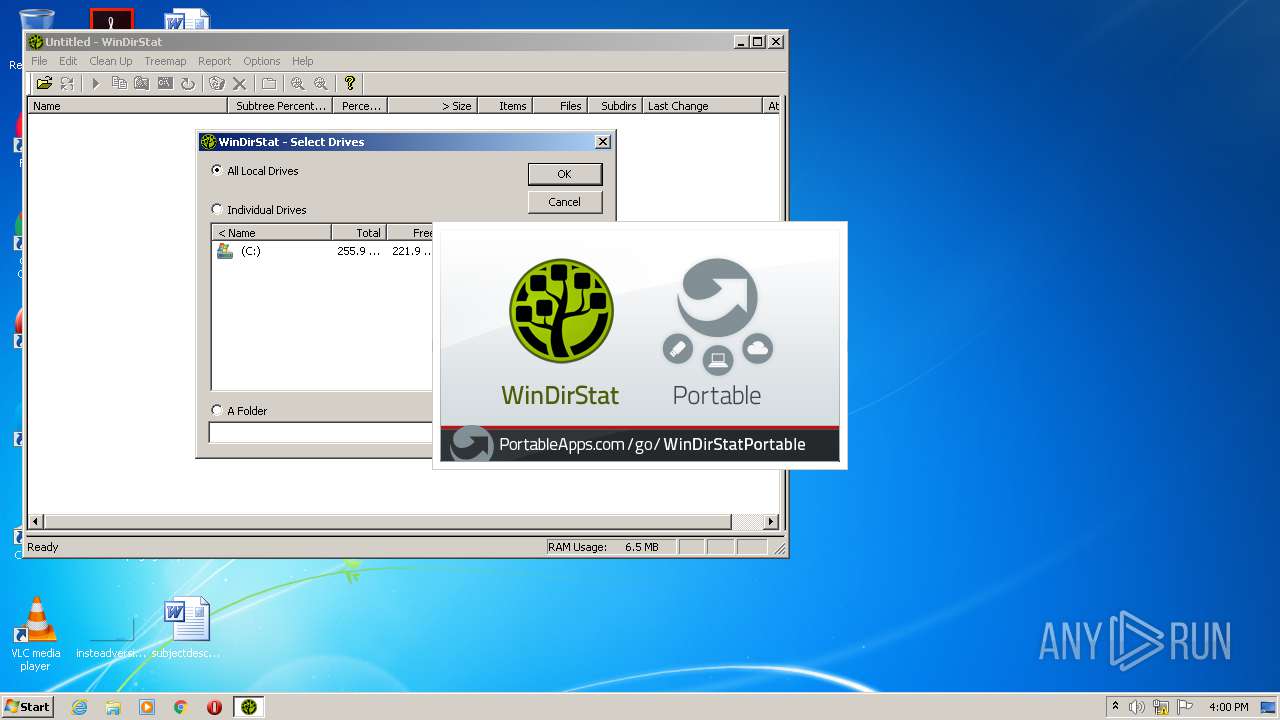Click WinDirStat tree icon in main title bar
The height and width of the screenshot is (720, 1280).
[36, 42]
